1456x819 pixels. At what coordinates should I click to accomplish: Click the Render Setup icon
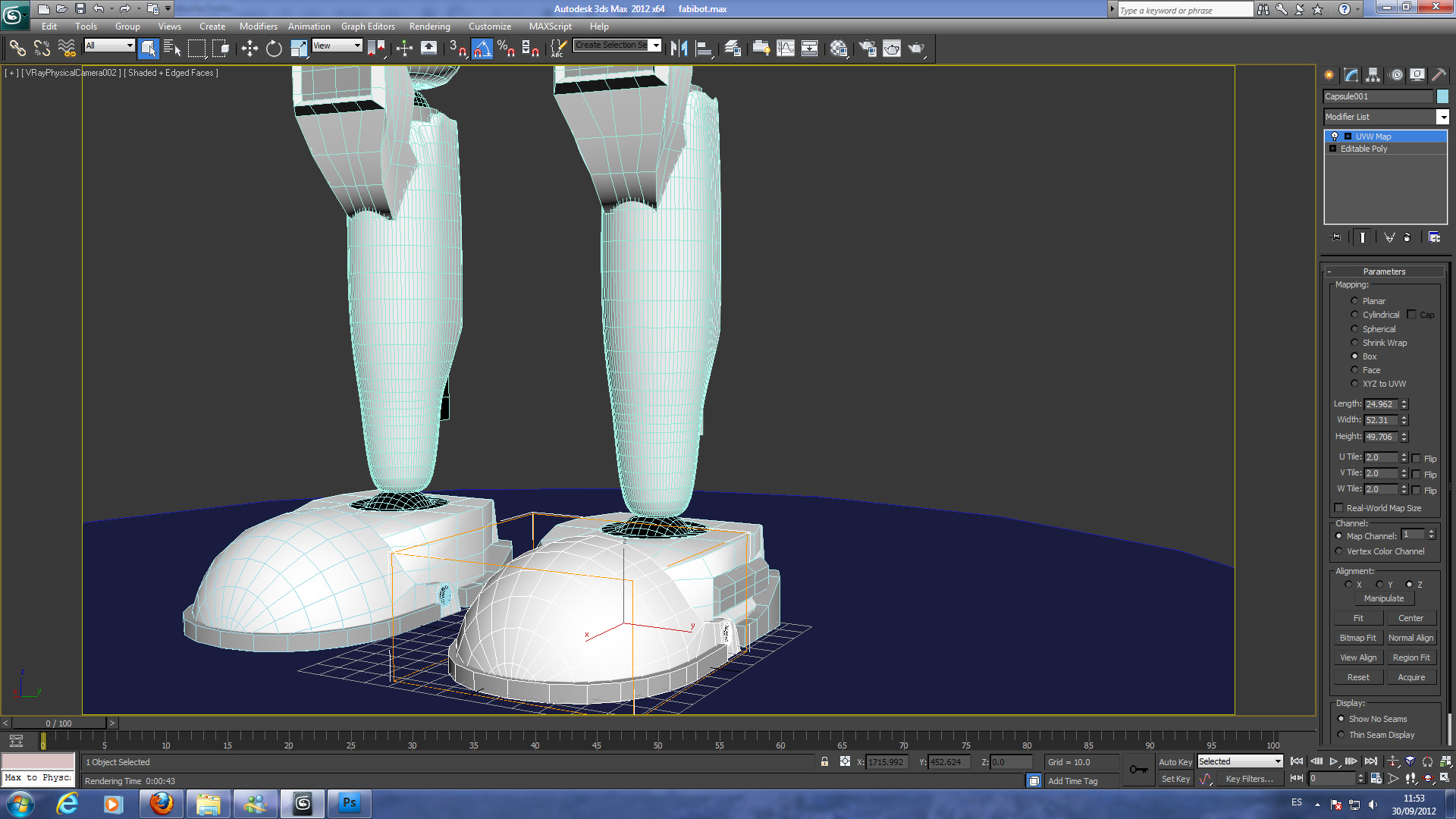[868, 49]
